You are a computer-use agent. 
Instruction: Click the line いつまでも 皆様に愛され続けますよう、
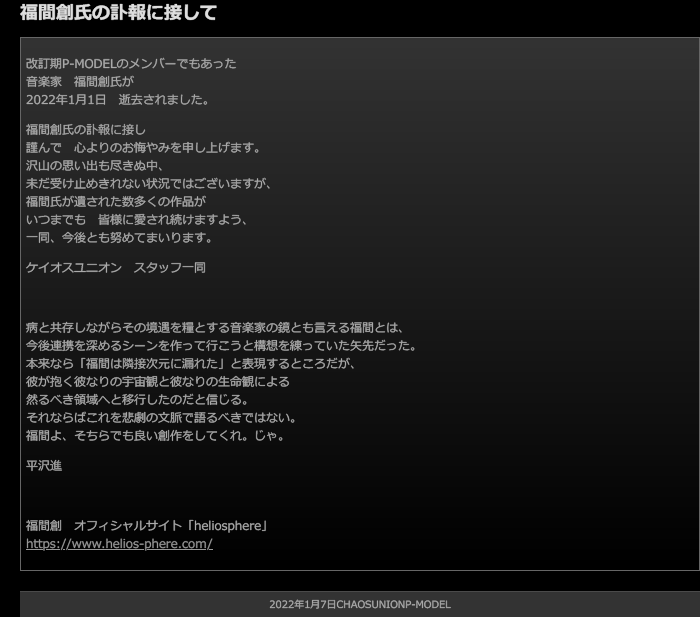pyautogui.click(x=137, y=220)
